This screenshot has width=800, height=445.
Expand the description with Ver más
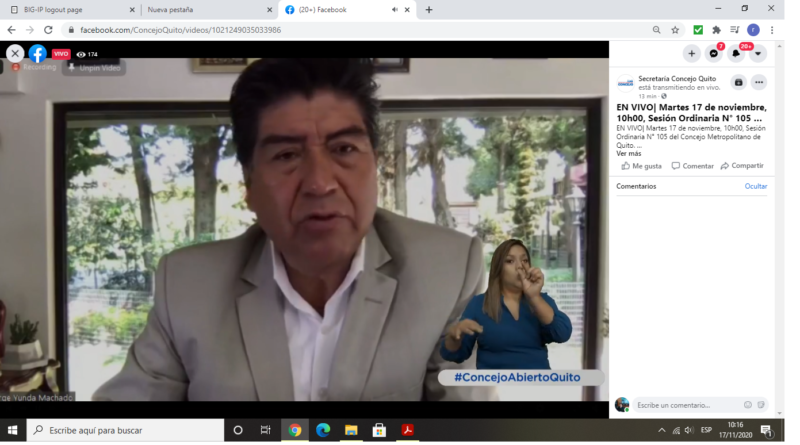coord(629,153)
